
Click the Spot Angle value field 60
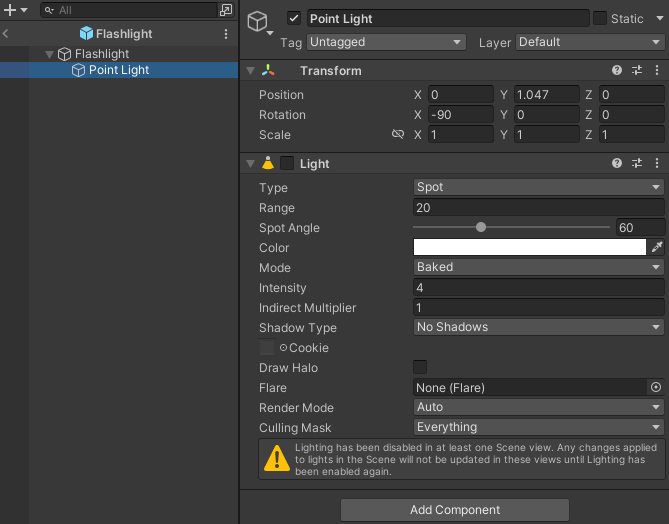[x=640, y=227]
